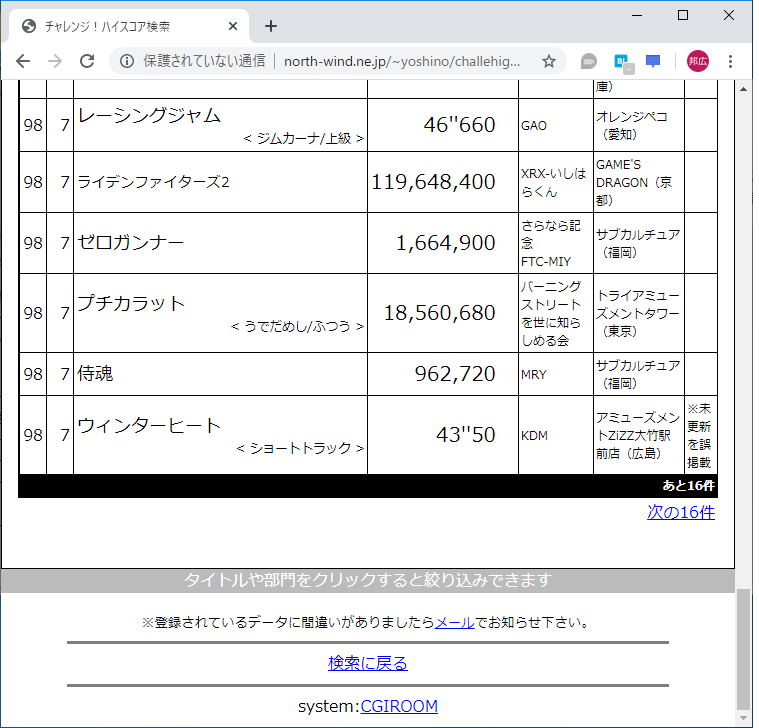759x728 pixels.
Task: Click the browser back arrow
Action: click(23, 61)
